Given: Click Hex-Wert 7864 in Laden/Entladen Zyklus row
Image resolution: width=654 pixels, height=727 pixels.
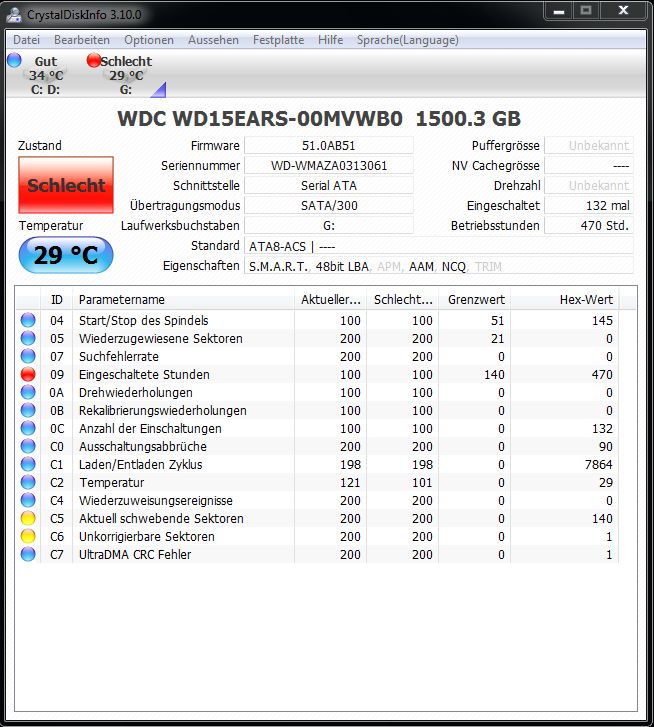Looking at the screenshot, I should coord(598,465).
